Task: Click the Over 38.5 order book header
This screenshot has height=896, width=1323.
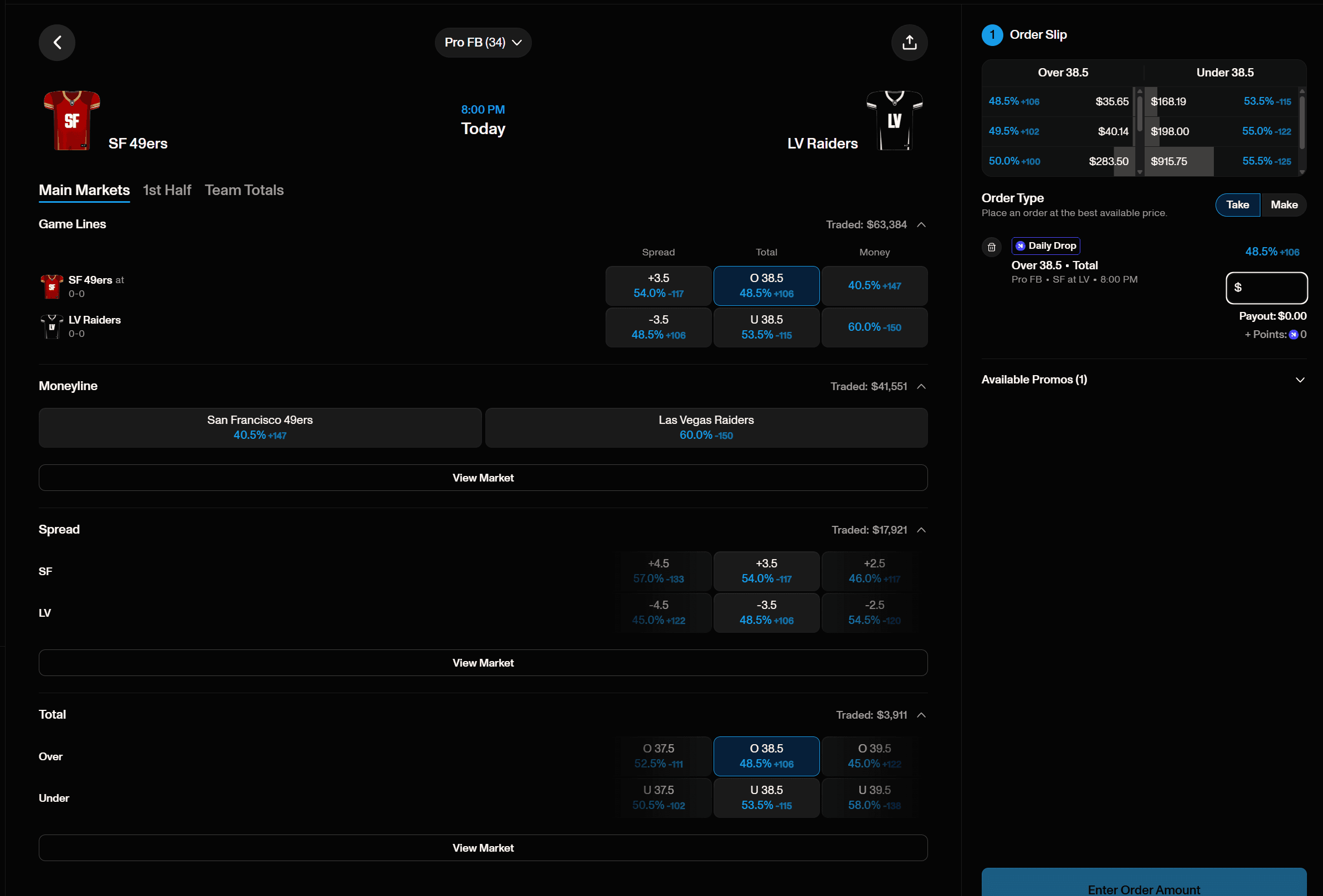Action: coord(1063,73)
